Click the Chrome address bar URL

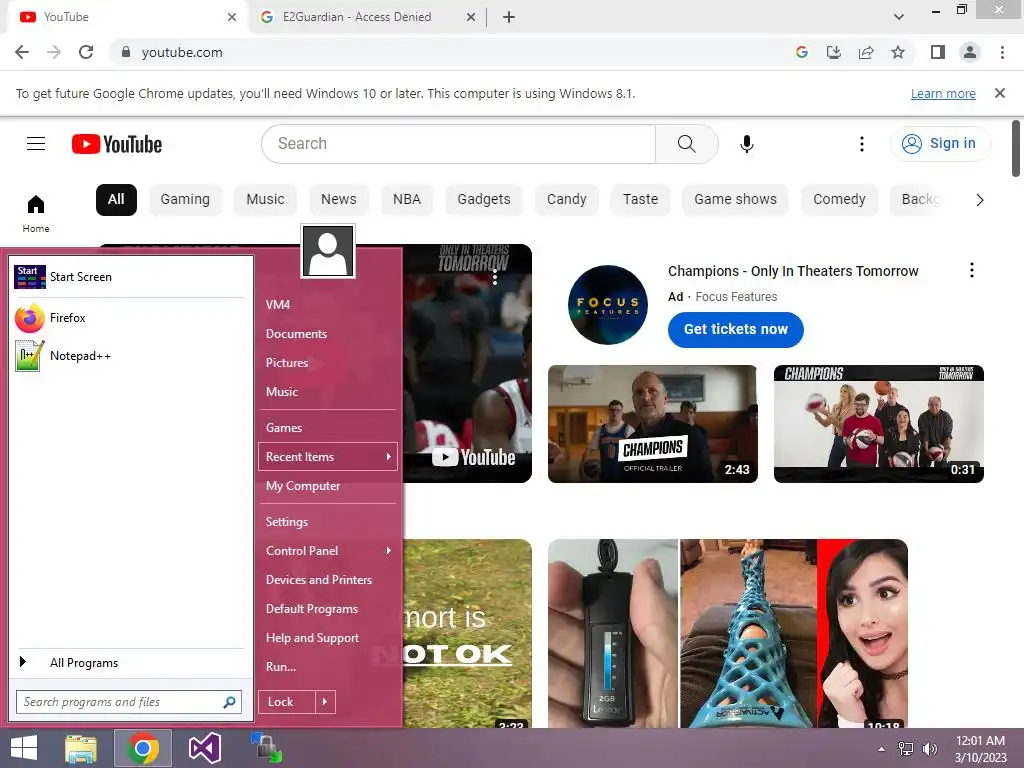(182, 52)
